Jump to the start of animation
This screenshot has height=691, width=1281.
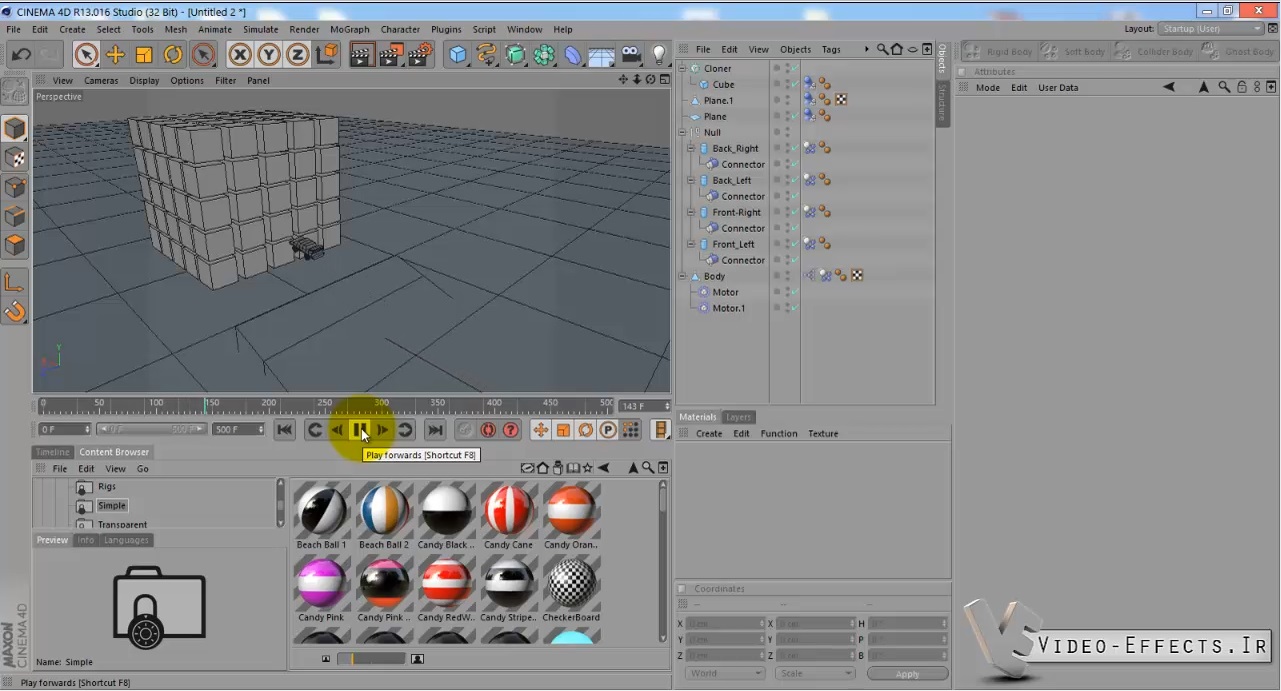[x=285, y=430]
